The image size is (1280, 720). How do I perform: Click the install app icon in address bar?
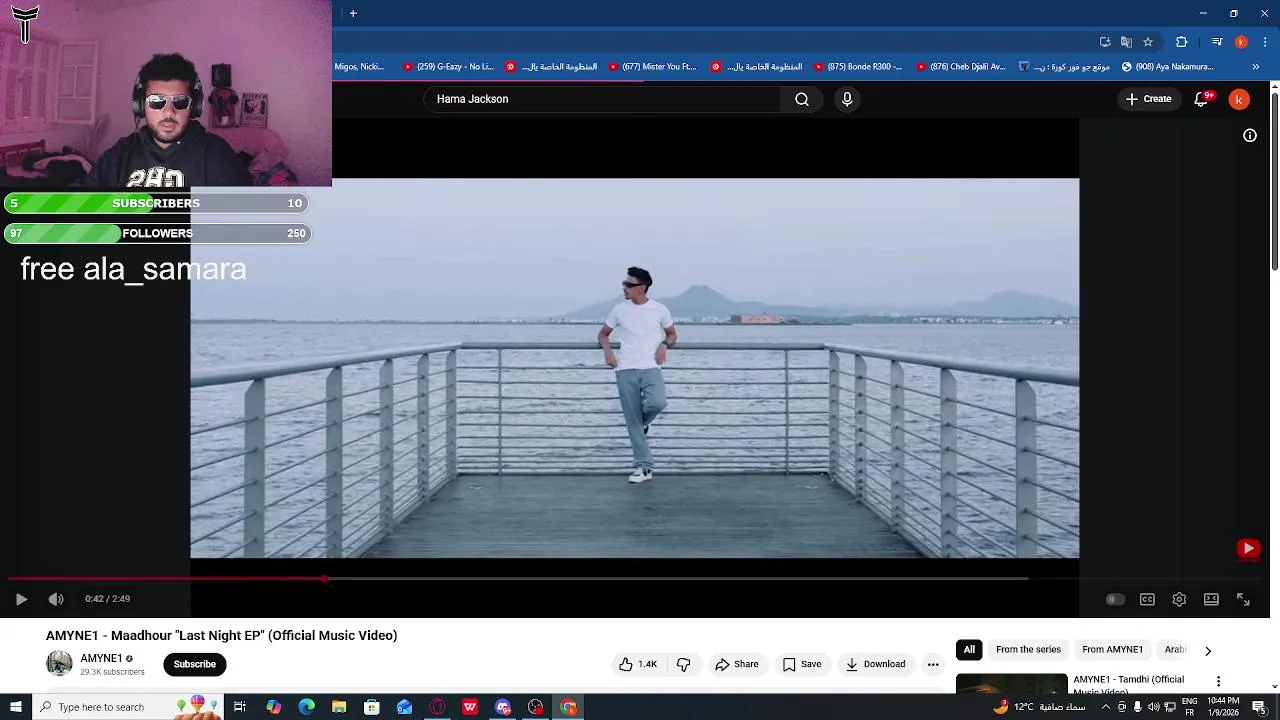pos(1105,42)
